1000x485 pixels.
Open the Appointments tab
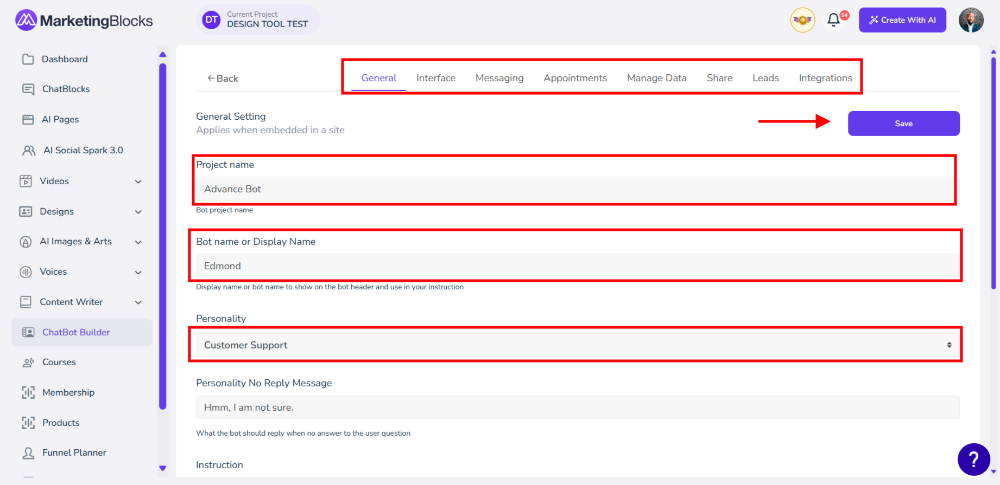pyautogui.click(x=575, y=78)
